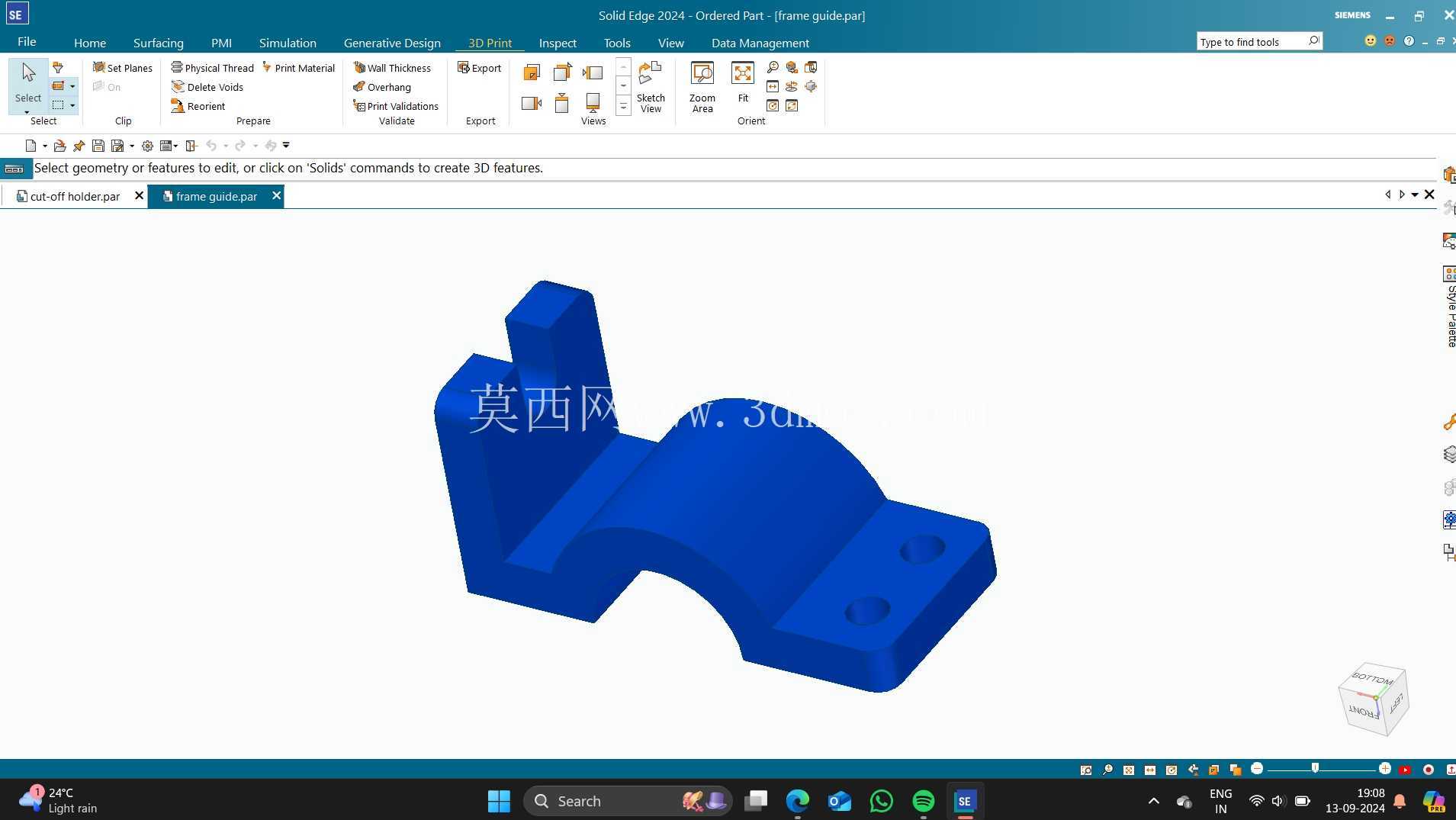Open Microsoft Edge from the taskbar

point(798,801)
